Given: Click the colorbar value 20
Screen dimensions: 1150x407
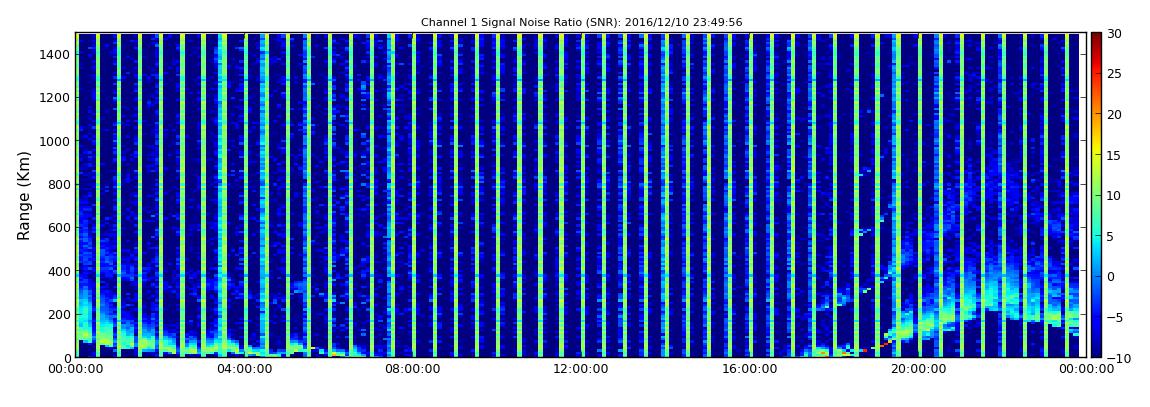Looking at the screenshot, I should 1114,114.
